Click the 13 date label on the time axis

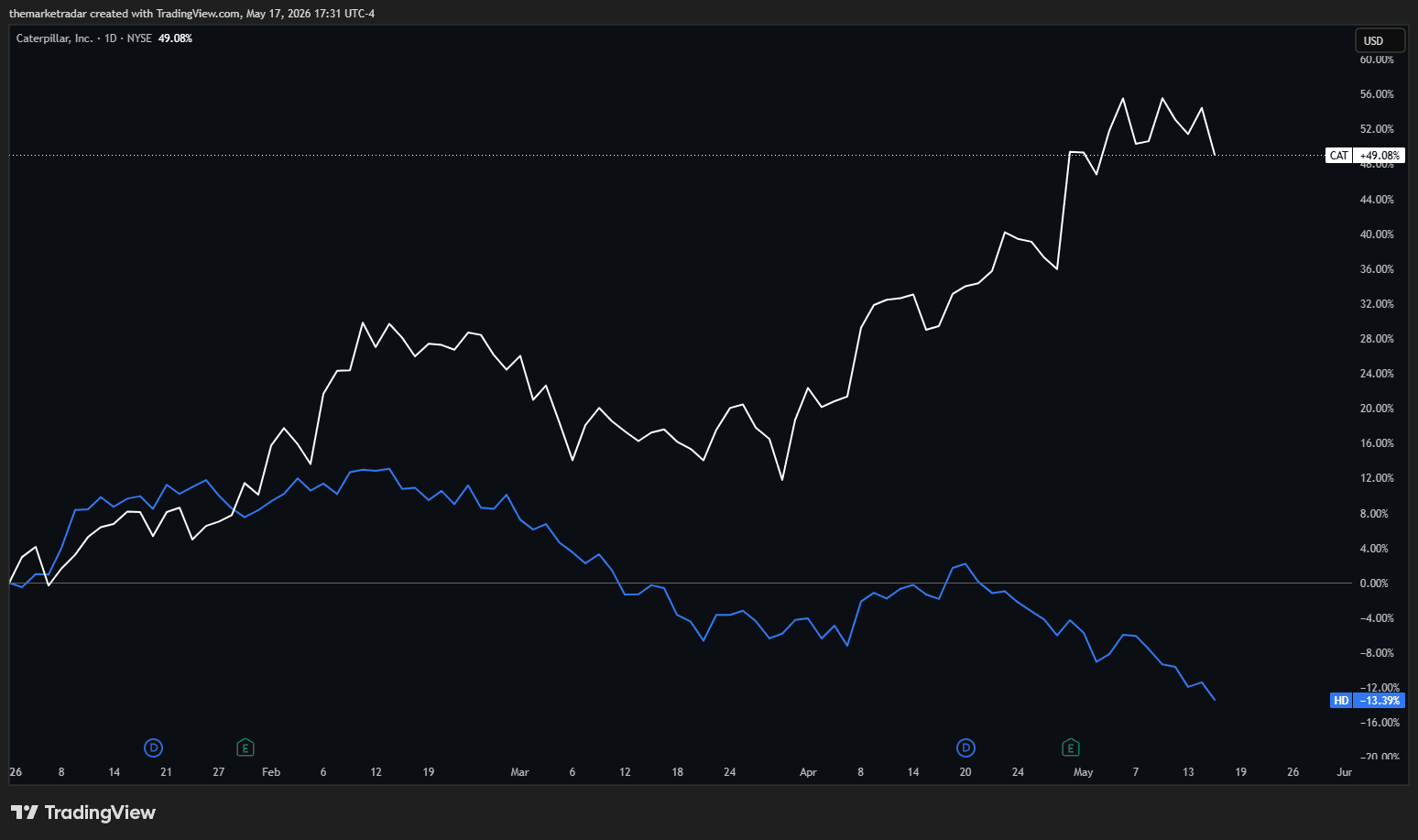tap(1188, 772)
